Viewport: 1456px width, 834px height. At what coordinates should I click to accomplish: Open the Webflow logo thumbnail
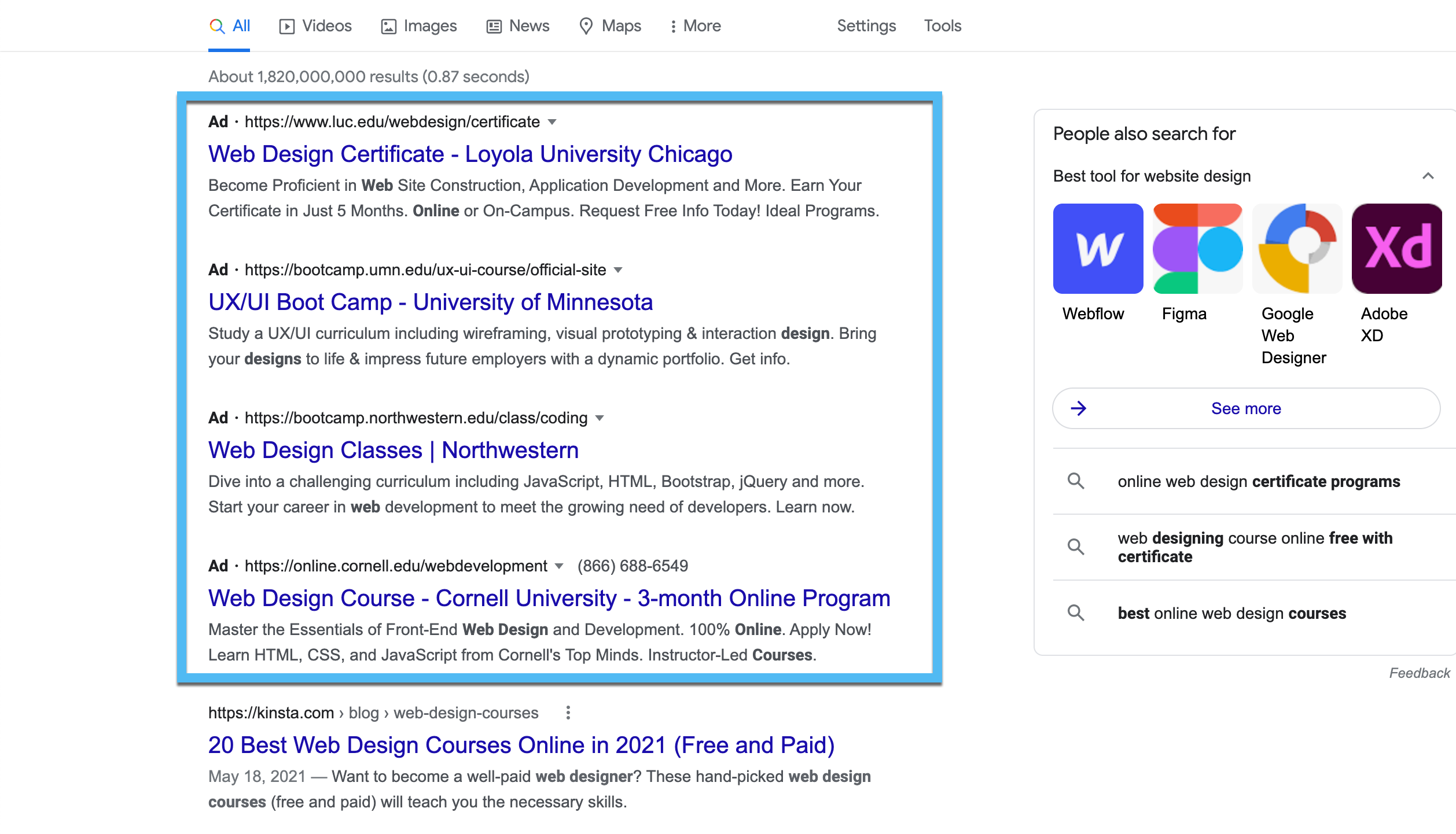pos(1098,249)
